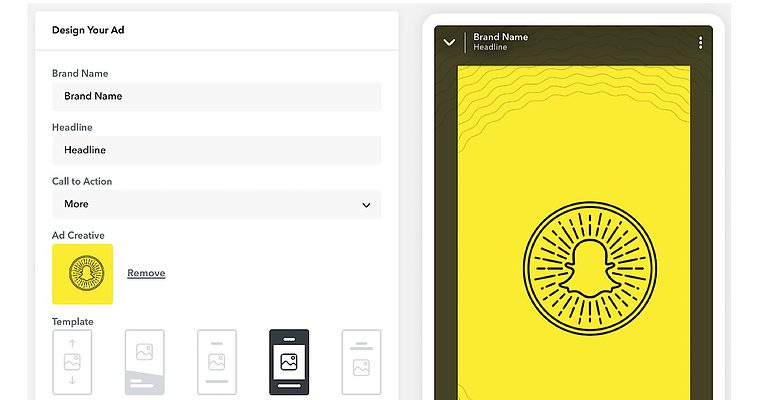760x400 pixels.
Task: Click the Headline field label
Action: pos(72,127)
